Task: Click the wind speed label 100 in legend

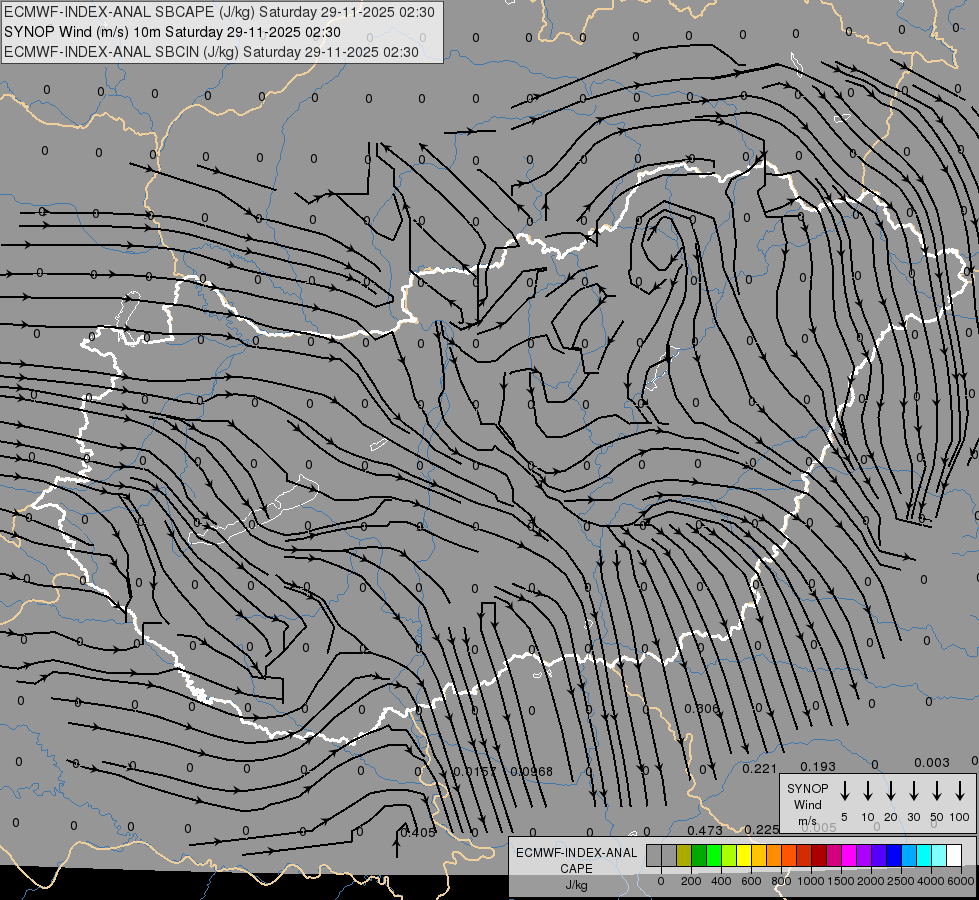Action: 960,817
